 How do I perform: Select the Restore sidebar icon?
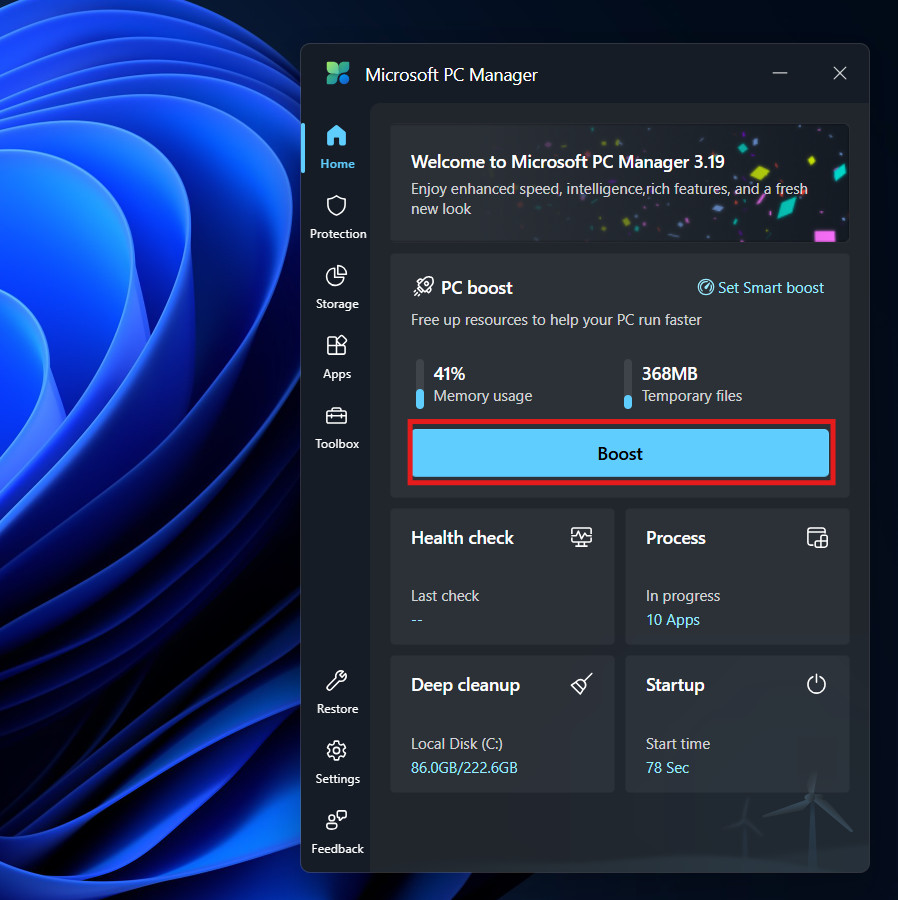click(337, 692)
